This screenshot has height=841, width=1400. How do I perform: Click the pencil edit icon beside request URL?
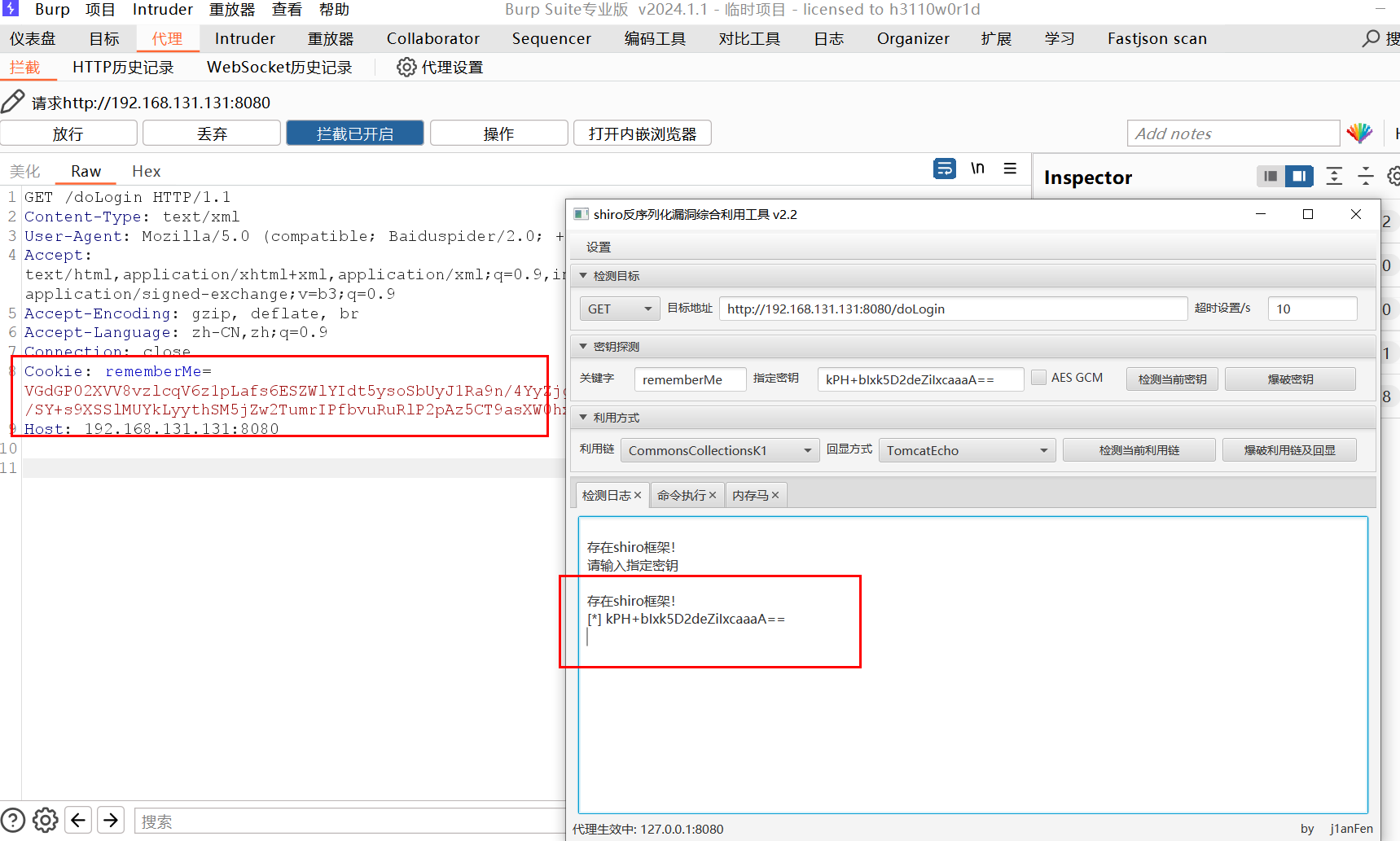point(13,102)
